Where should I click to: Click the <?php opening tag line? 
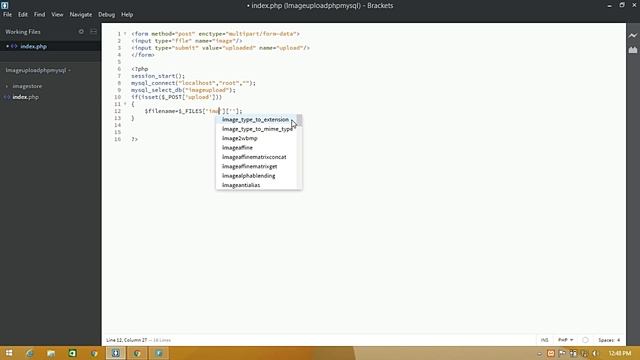[x=140, y=69]
